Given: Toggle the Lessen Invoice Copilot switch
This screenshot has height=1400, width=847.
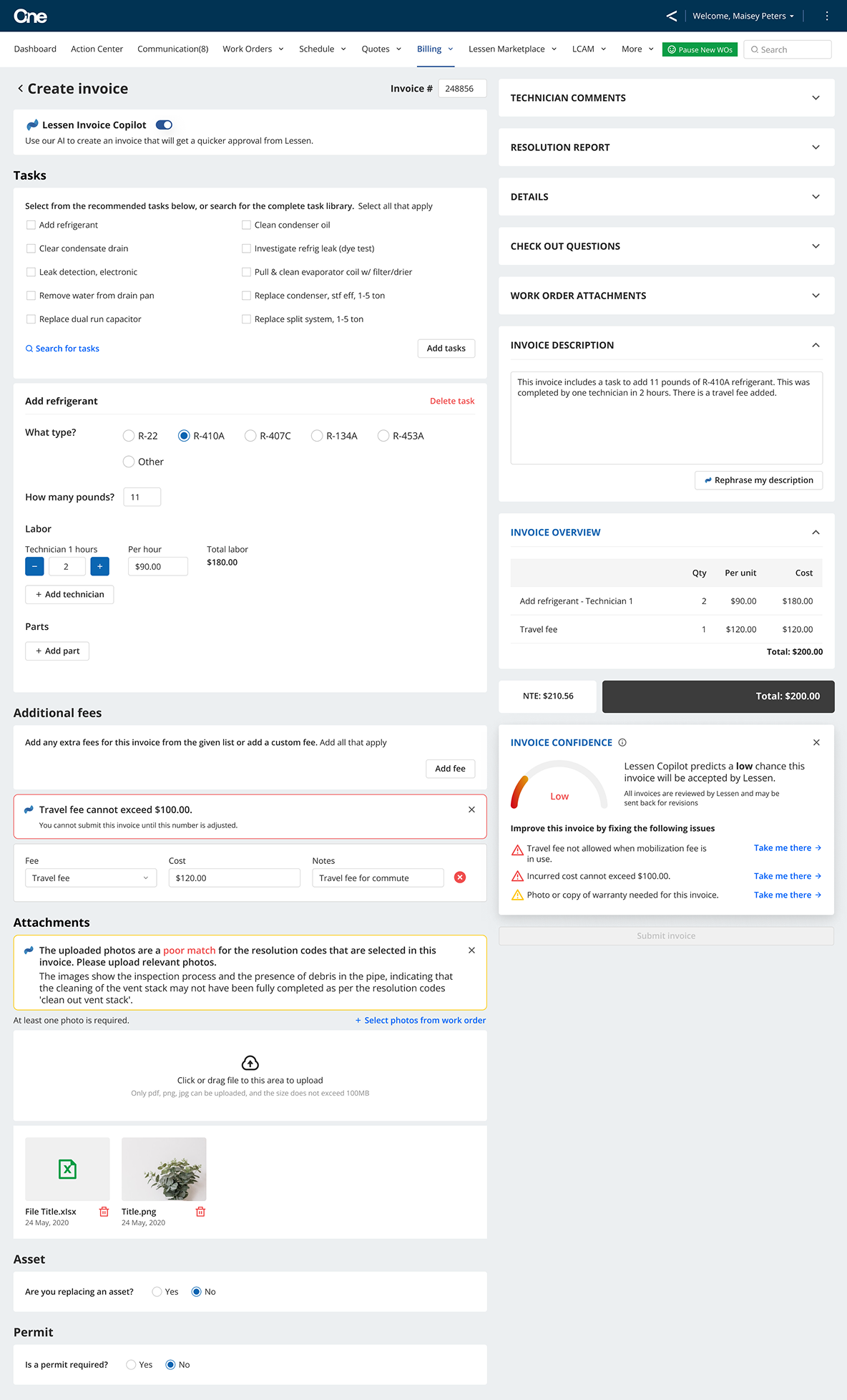Looking at the screenshot, I should [x=164, y=125].
